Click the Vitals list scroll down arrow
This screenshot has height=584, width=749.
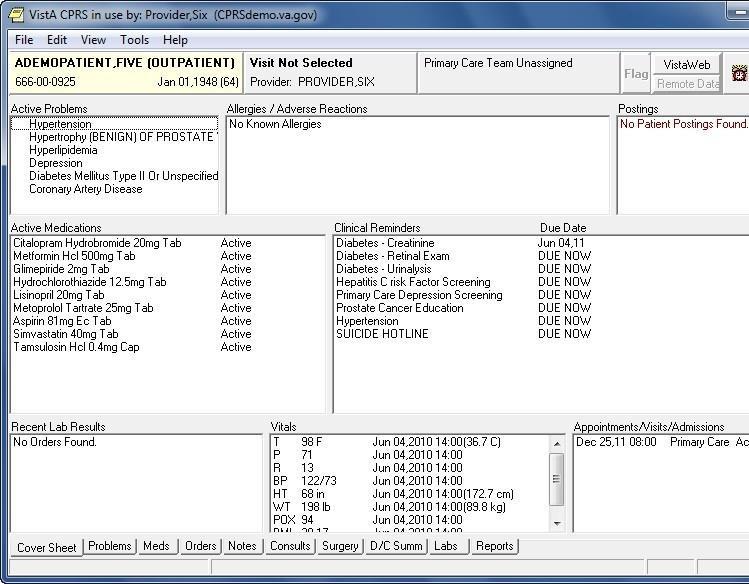[x=556, y=524]
